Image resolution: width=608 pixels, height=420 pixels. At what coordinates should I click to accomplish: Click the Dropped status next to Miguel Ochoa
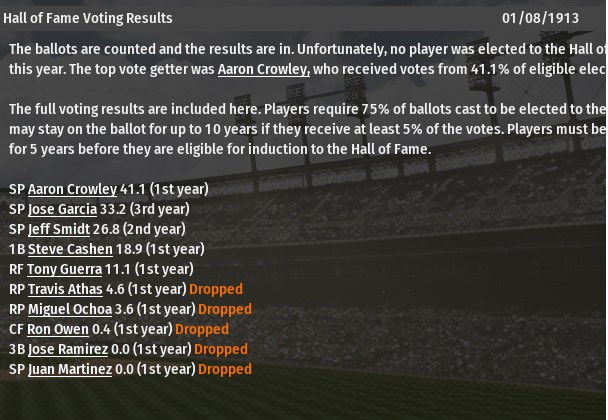(225, 309)
